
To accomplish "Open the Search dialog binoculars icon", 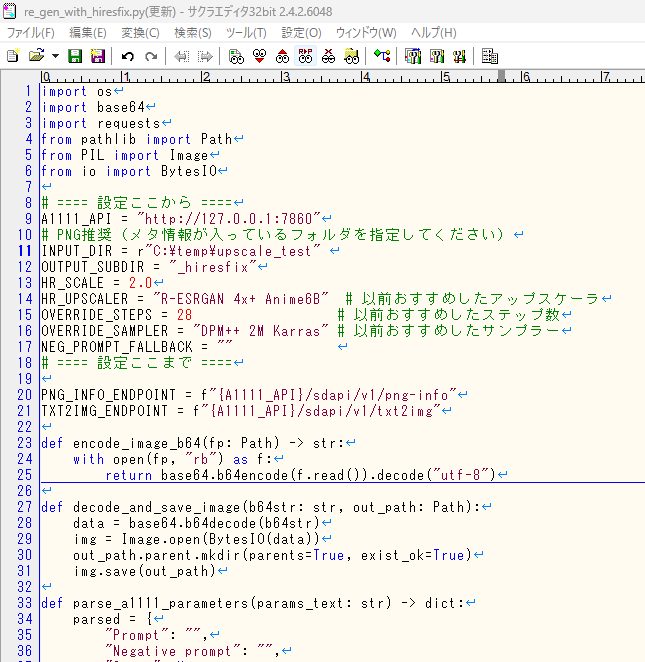I will 236,56.
